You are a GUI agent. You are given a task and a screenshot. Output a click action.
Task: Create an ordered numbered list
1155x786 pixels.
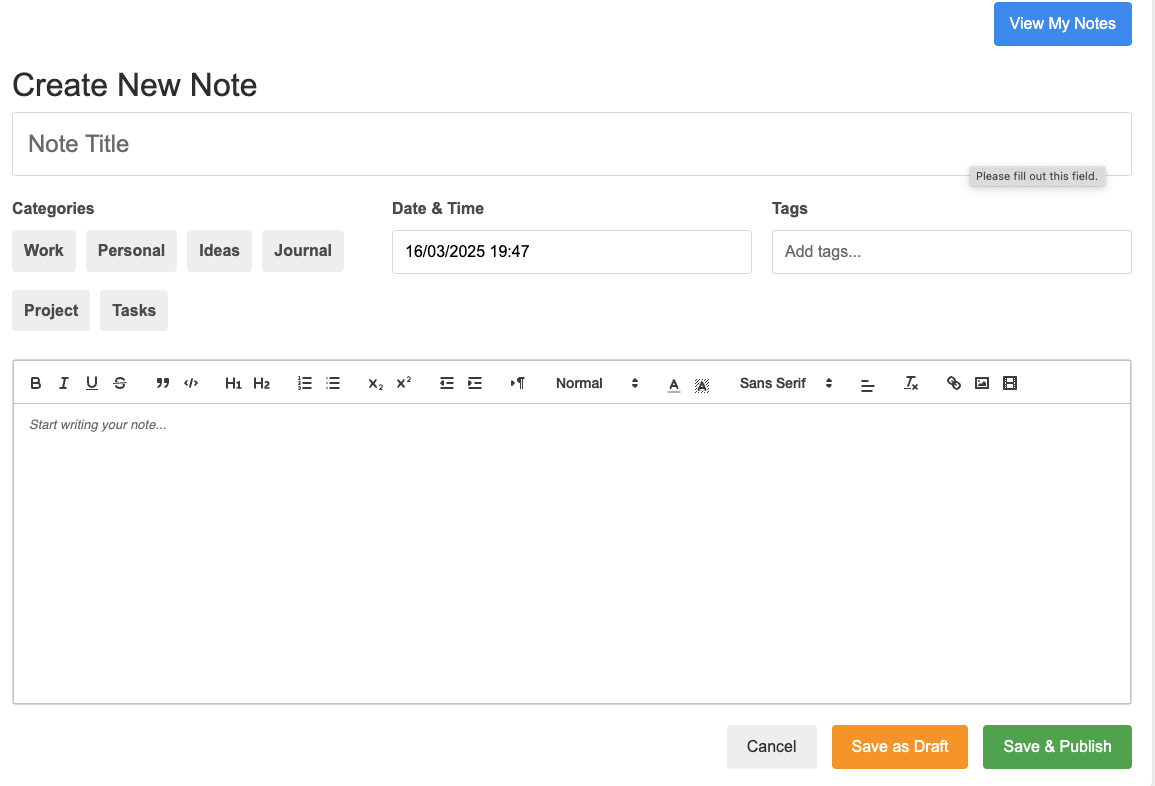pos(305,383)
